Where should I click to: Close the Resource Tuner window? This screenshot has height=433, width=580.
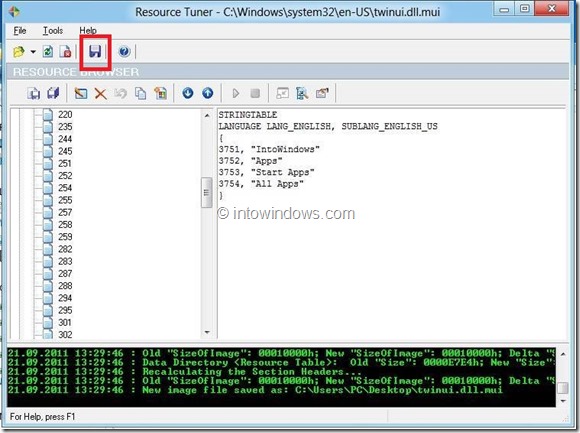(552, 9)
